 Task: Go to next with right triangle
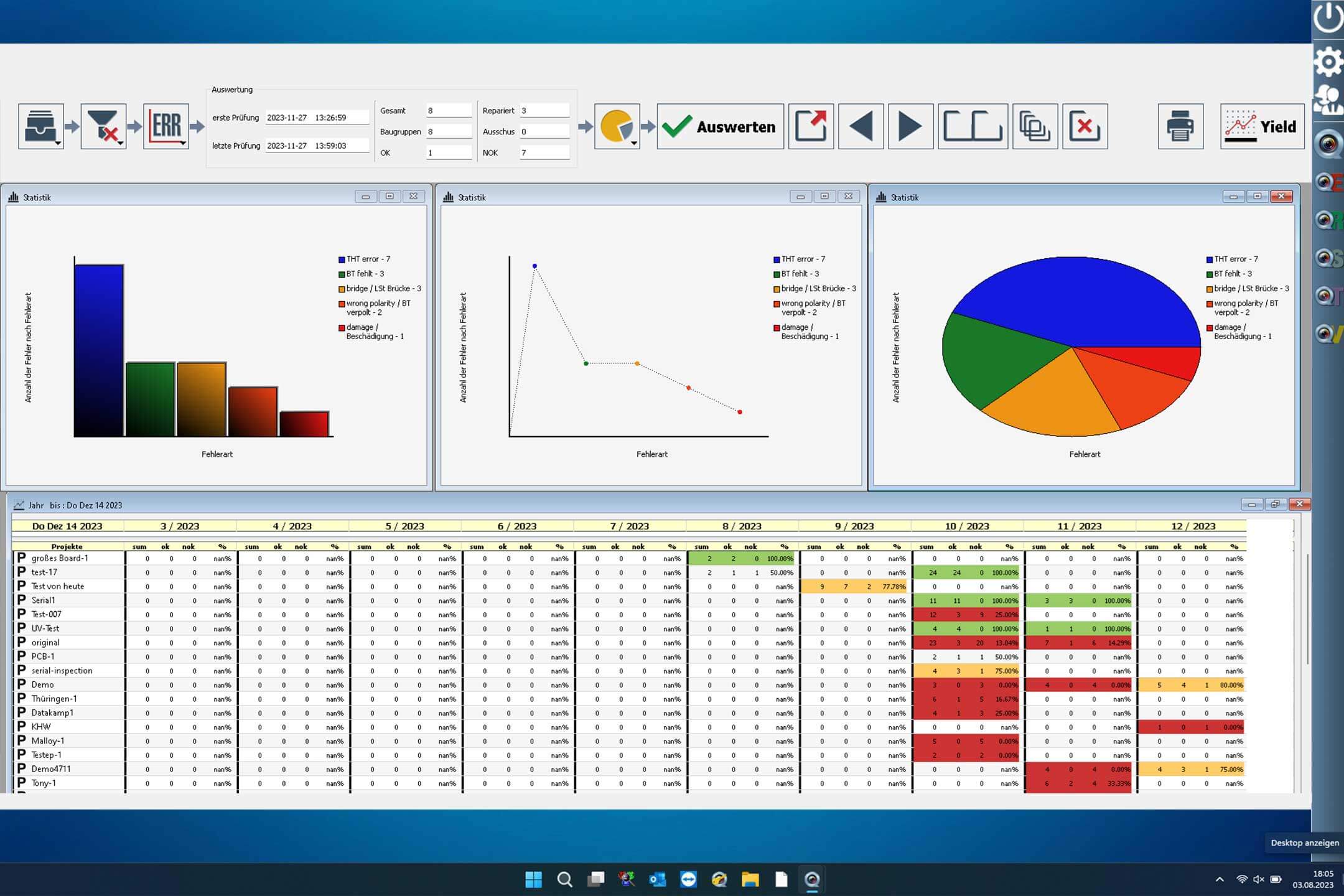coord(910,126)
